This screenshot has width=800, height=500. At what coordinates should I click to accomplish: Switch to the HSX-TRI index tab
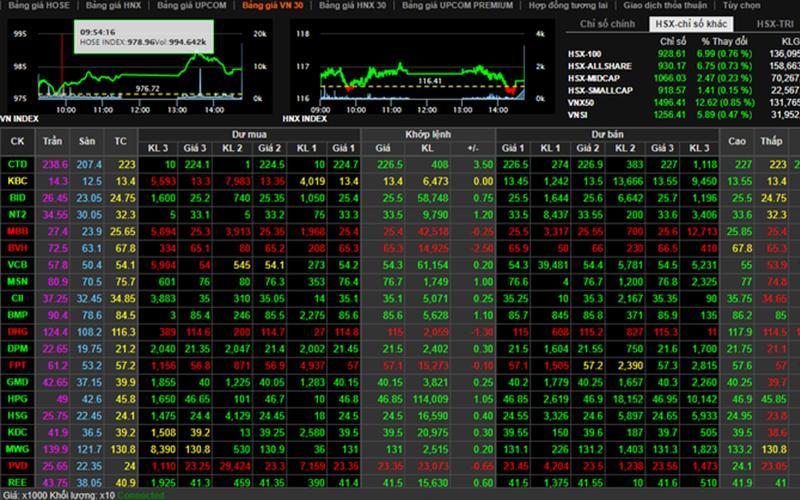point(775,24)
